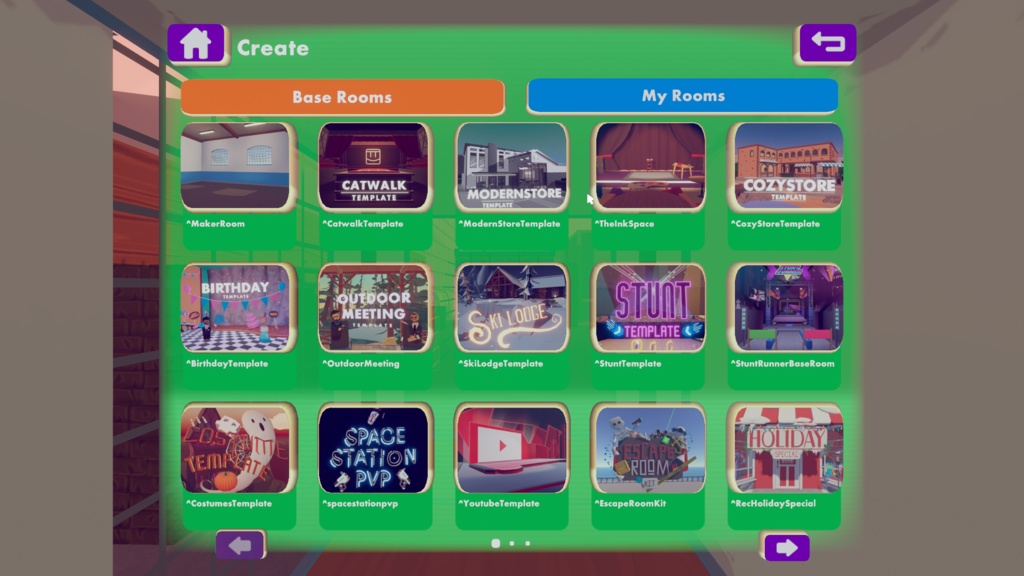Switch to the Base Rooms tab
This screenshot has width=1024, height=576.
click(x=342, y=97)
